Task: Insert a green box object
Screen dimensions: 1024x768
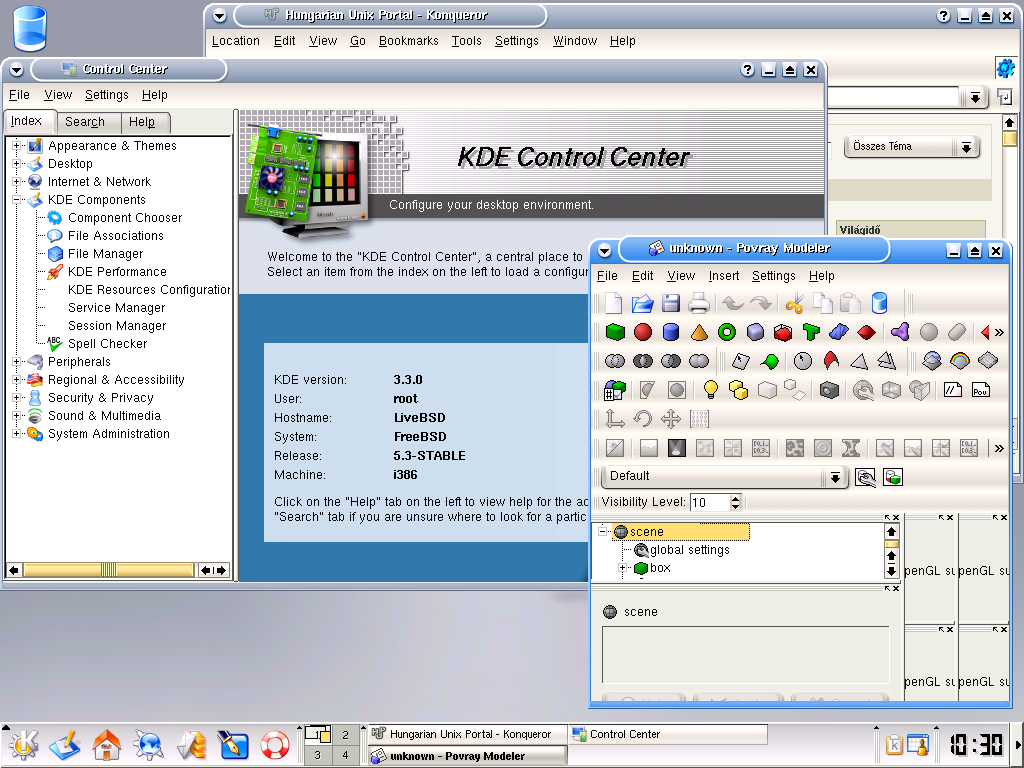Action: click(x=615, y=332)
